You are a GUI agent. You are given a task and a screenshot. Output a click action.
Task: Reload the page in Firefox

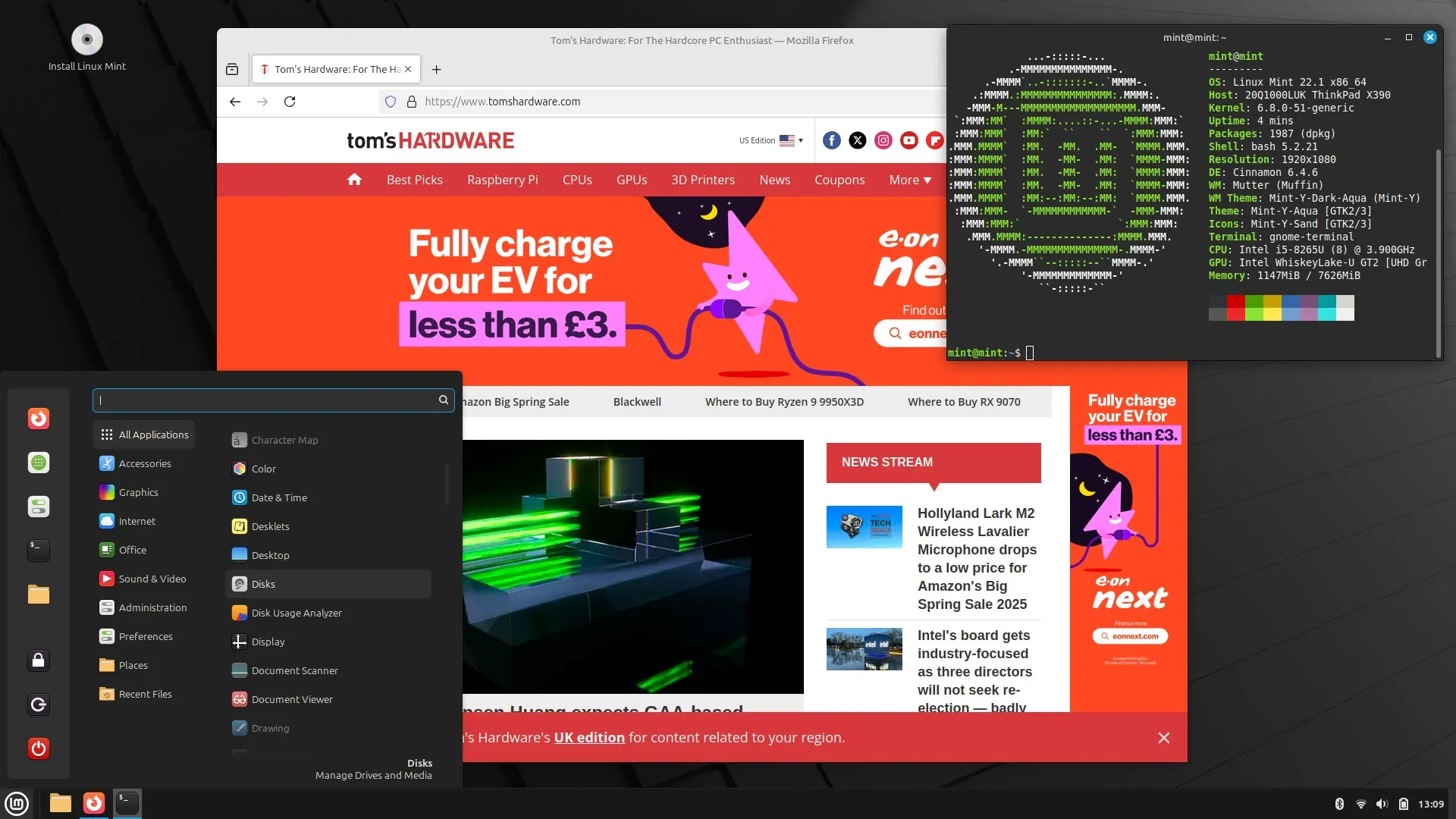[290, 102]
